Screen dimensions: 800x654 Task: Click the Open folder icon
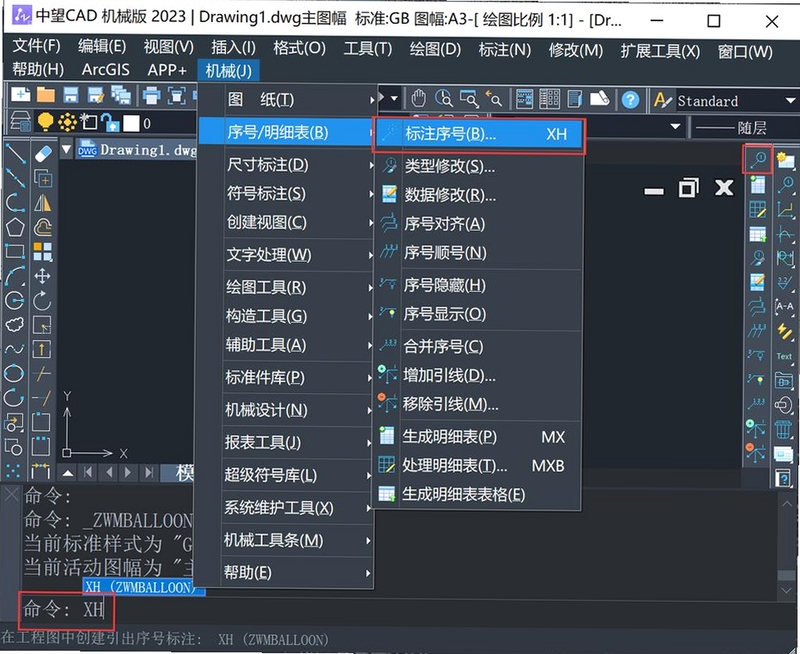pos(46,95)
